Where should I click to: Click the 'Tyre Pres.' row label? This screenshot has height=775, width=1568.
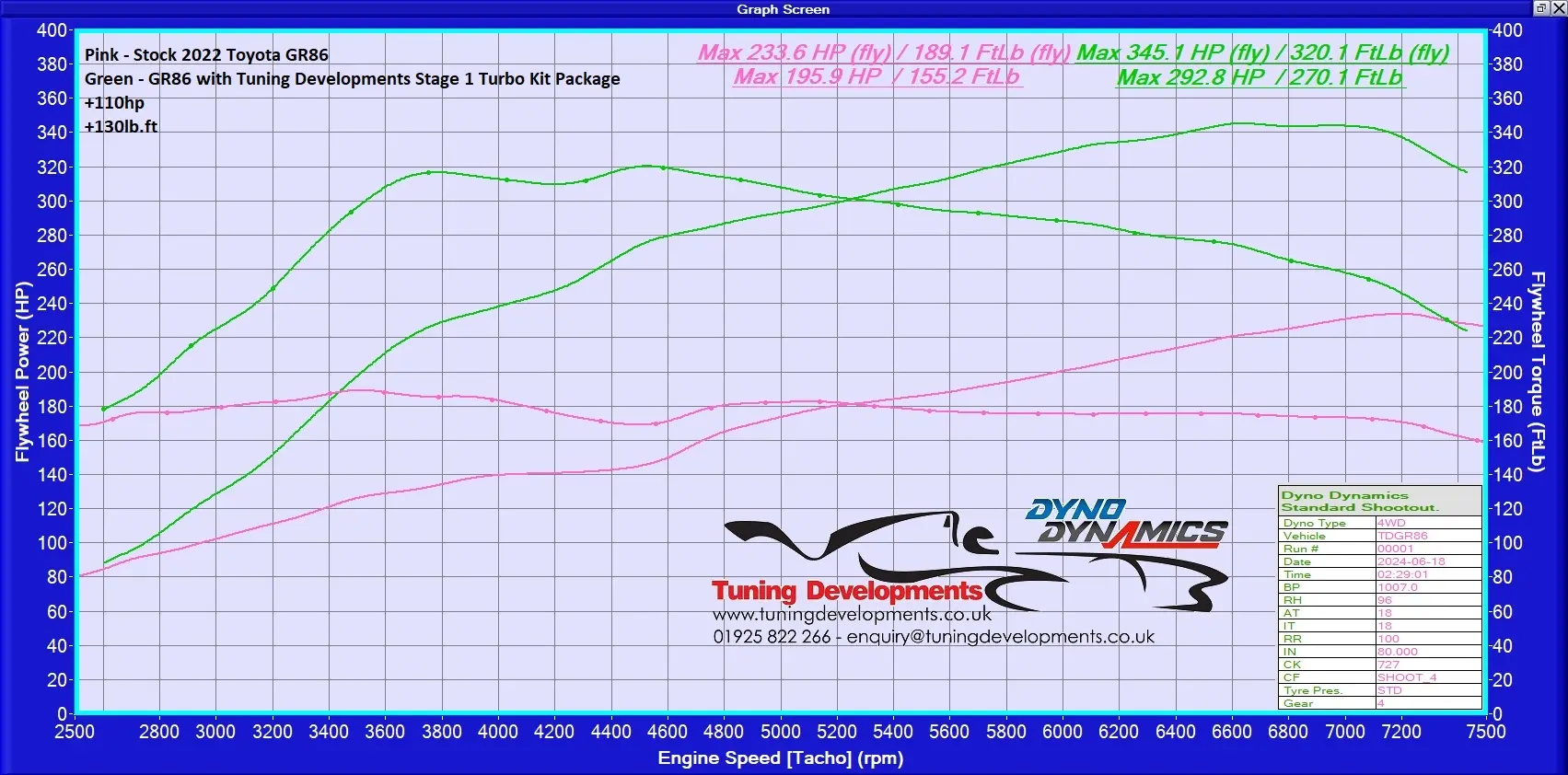tap(1313, 690)
